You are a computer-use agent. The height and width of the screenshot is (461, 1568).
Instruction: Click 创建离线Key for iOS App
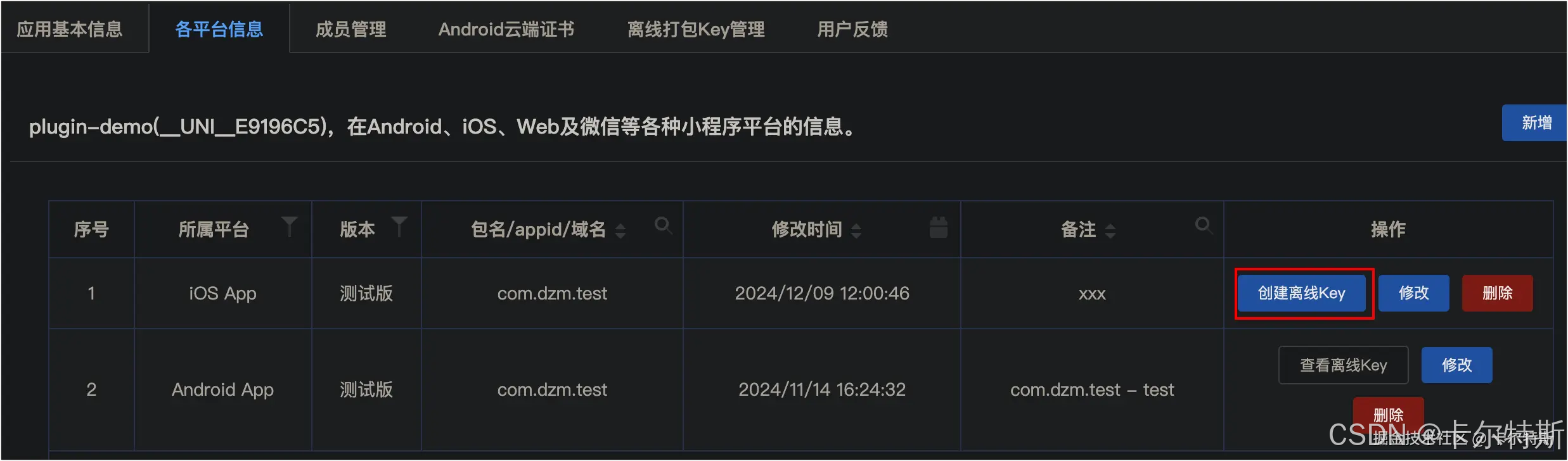tap(1301, 293)
